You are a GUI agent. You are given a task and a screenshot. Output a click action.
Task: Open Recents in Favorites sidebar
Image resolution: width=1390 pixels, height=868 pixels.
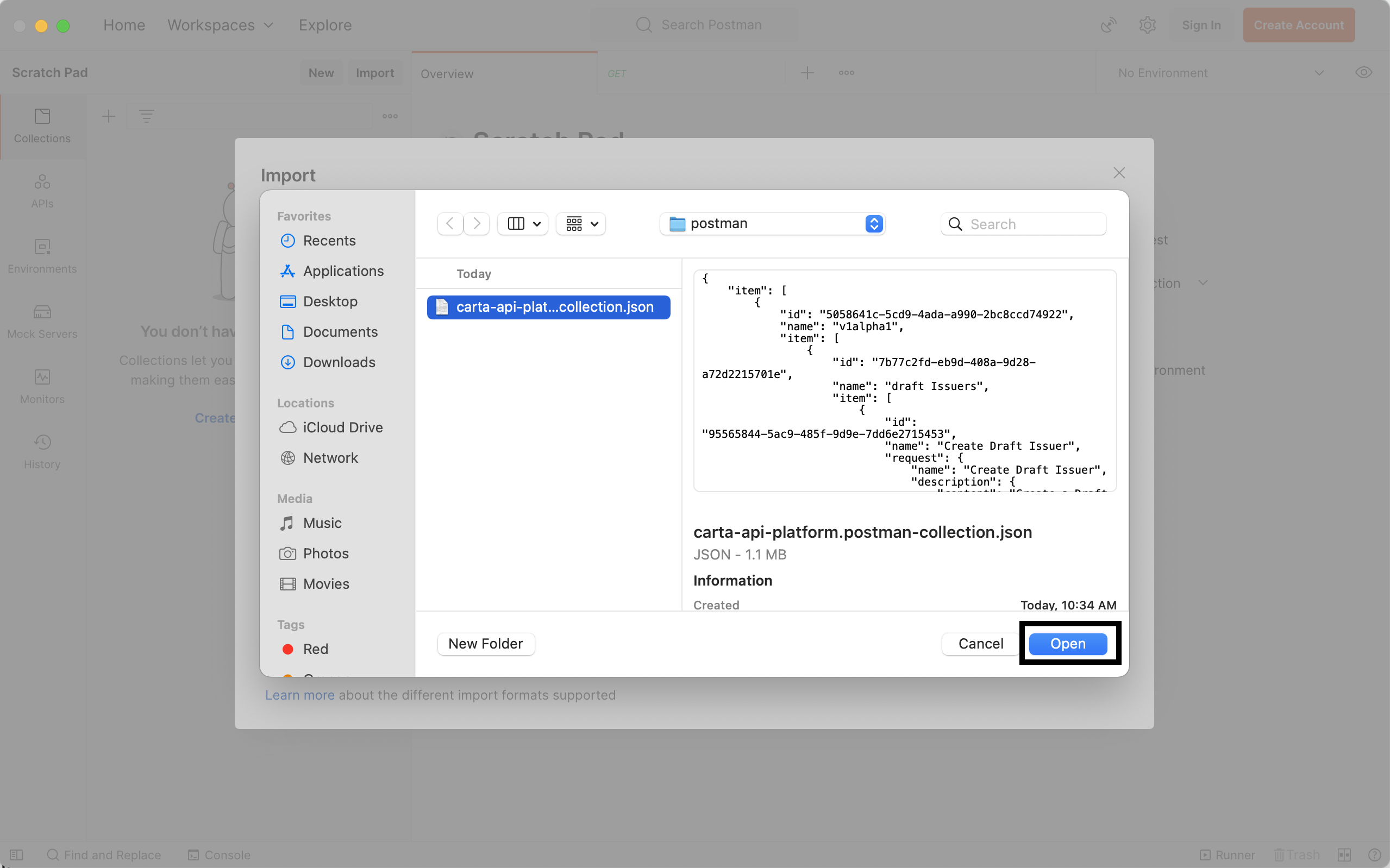(x=329, y=241)
